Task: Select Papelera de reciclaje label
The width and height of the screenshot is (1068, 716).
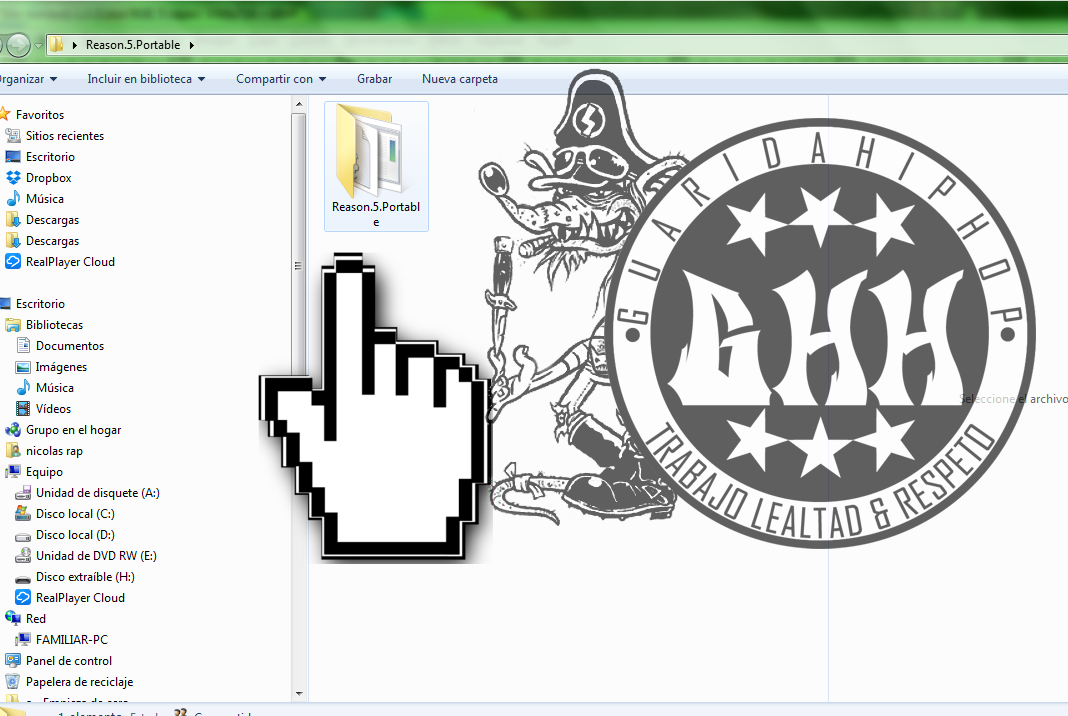Action: (x=79, y=682)
